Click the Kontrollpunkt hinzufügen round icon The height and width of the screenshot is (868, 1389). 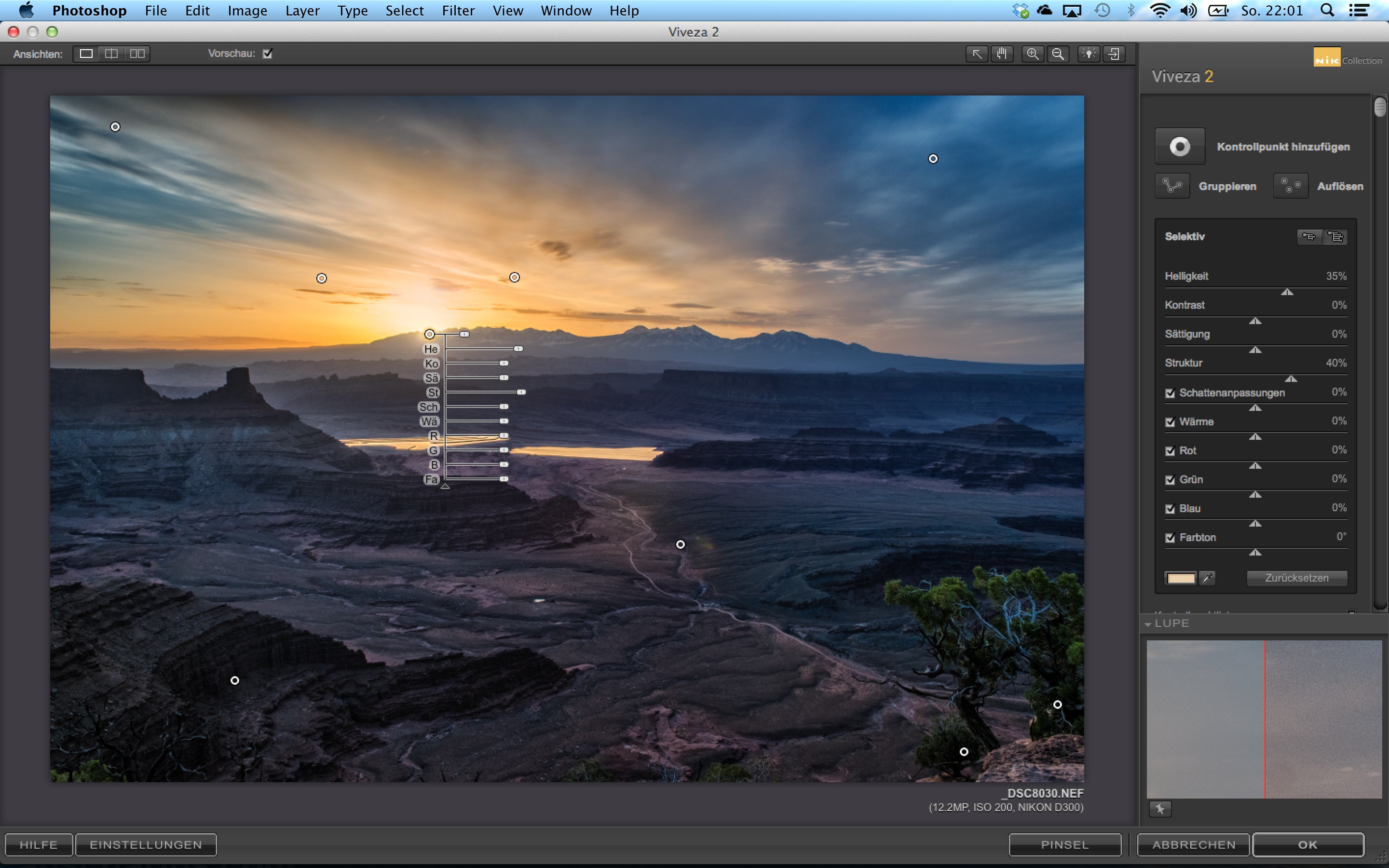click(x=1180, y=147)
